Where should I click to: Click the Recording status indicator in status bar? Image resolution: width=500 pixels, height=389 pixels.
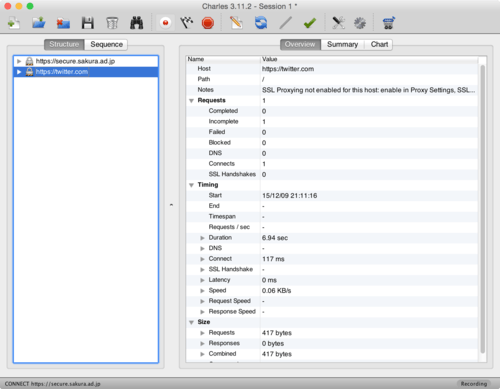[474, 384]
